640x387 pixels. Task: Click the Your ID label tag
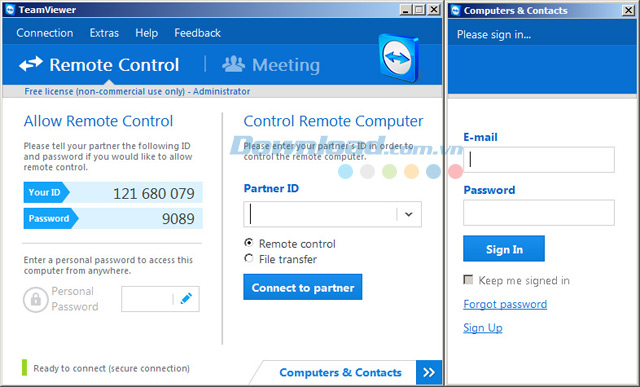coord(46,192)
